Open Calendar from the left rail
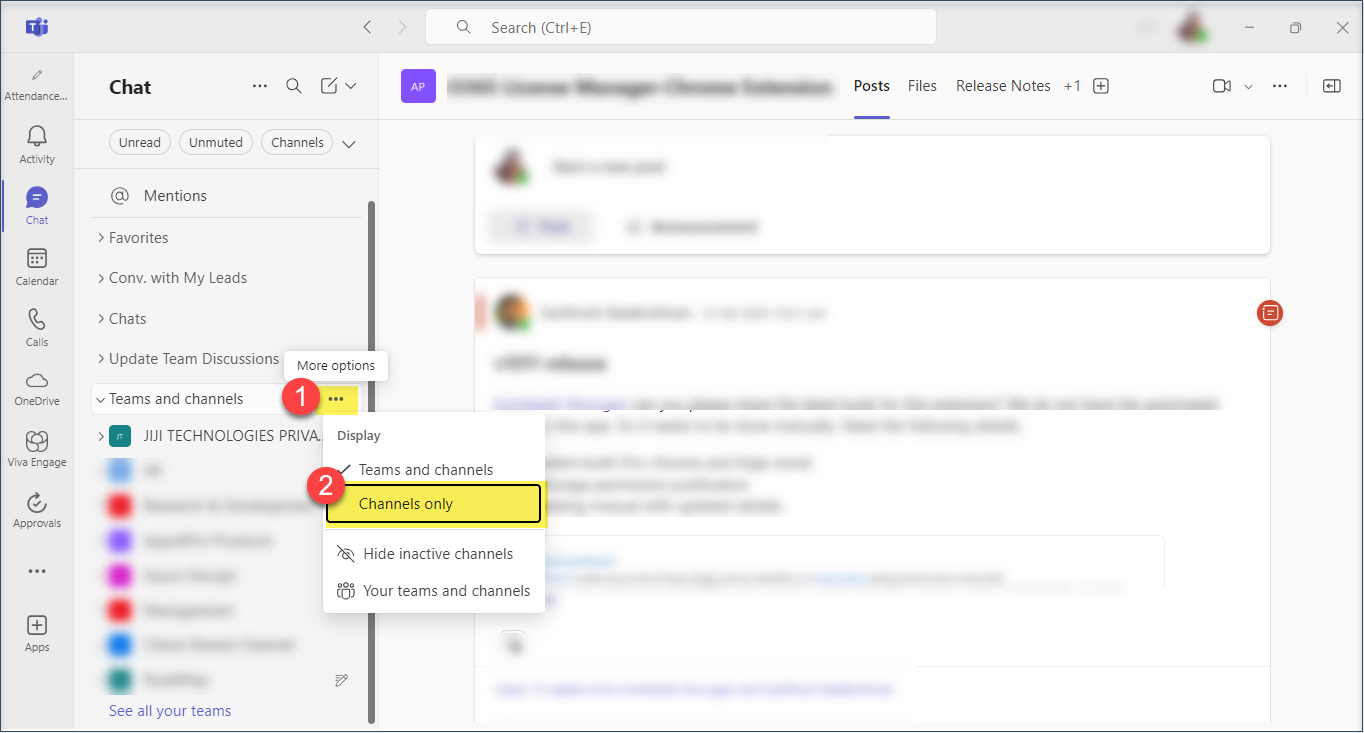1364x733 pixels. click(37, 266)
